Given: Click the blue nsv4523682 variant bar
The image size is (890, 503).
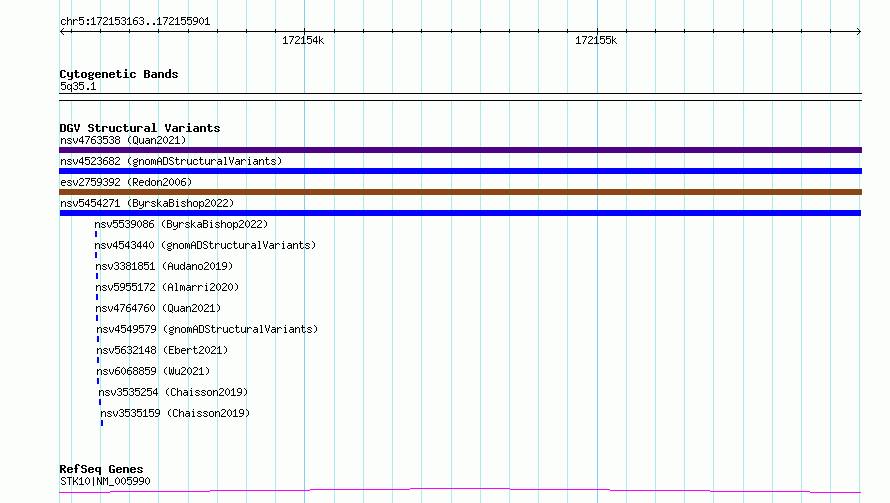Looking at the screenshot, I should [x=460, y=171].
